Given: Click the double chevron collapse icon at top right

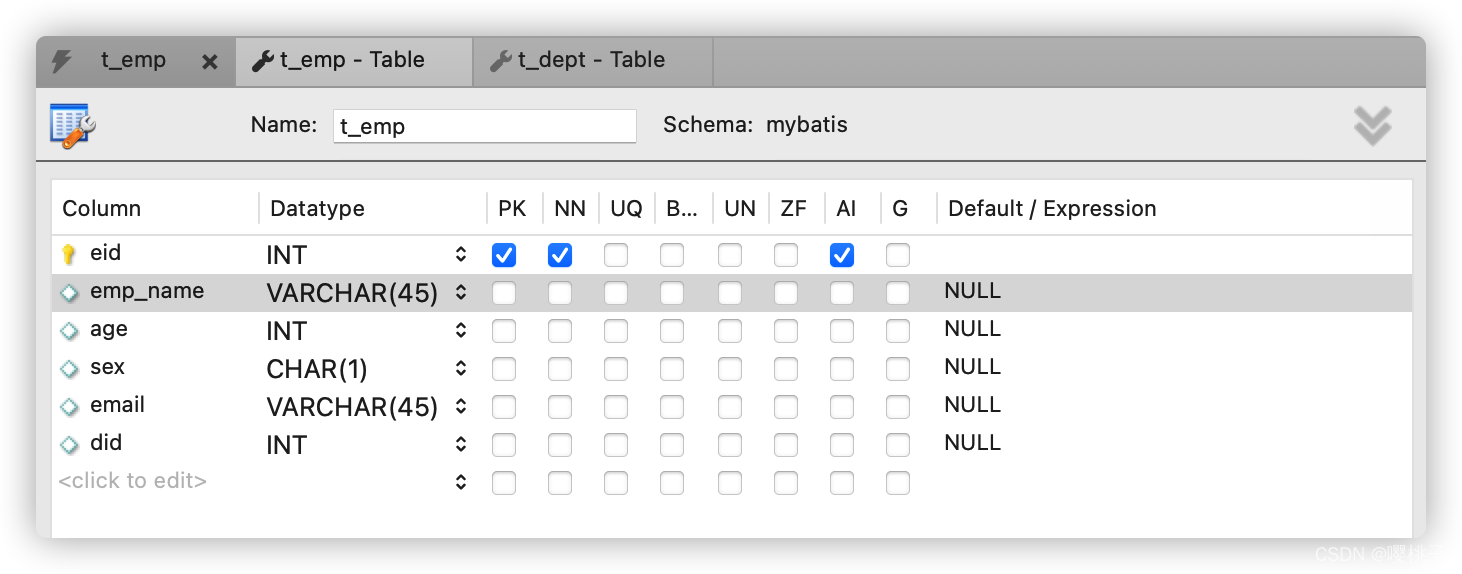Looking at the screenshot, I should coord(1372,126).
